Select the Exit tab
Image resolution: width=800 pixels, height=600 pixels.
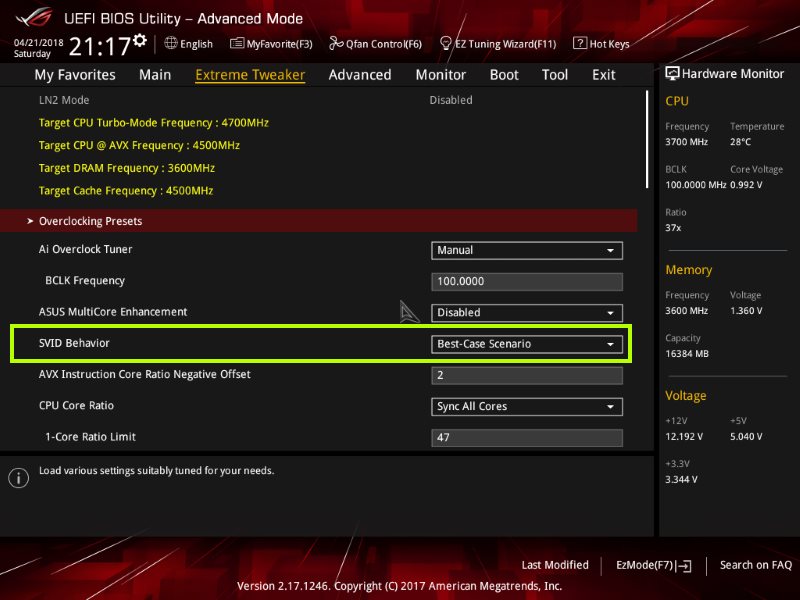(x=604, y=75)
